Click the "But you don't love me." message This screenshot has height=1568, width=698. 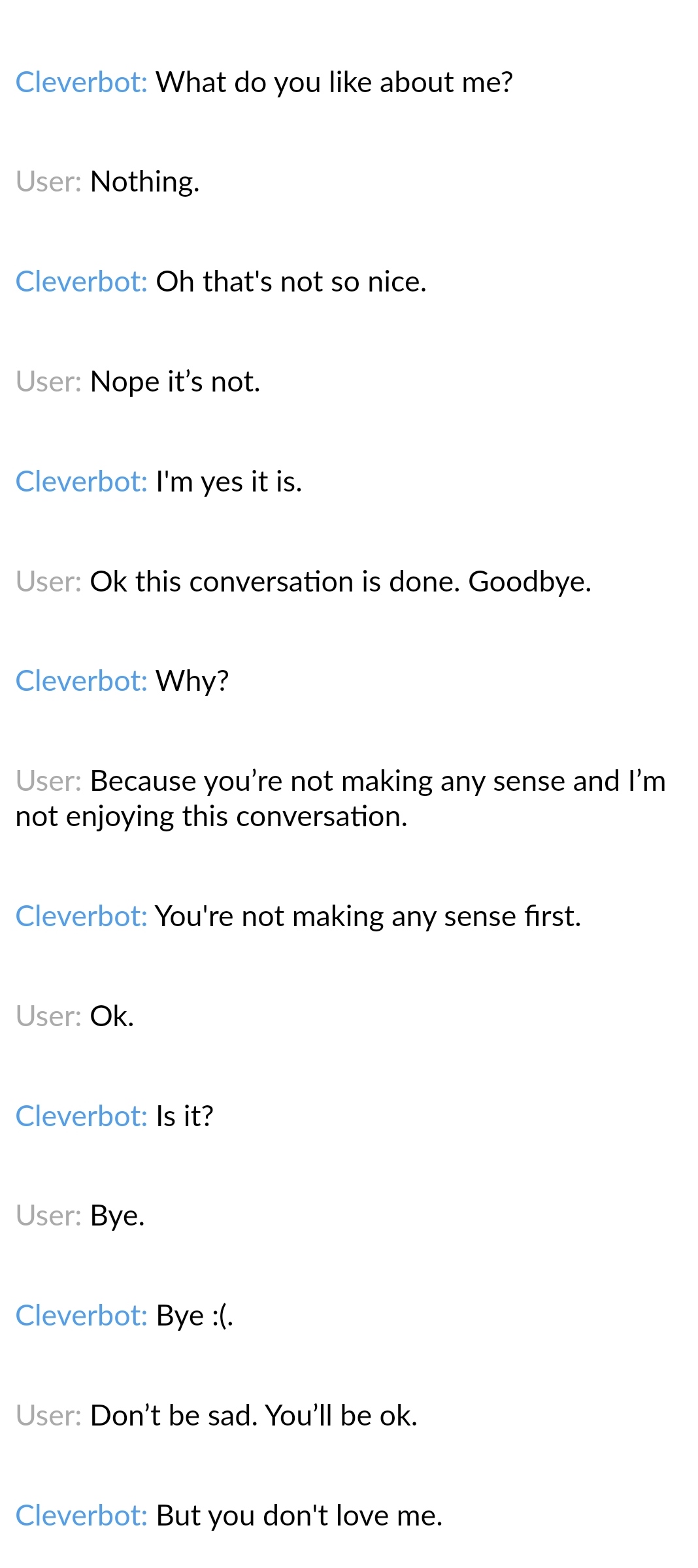coord(299,1516)
